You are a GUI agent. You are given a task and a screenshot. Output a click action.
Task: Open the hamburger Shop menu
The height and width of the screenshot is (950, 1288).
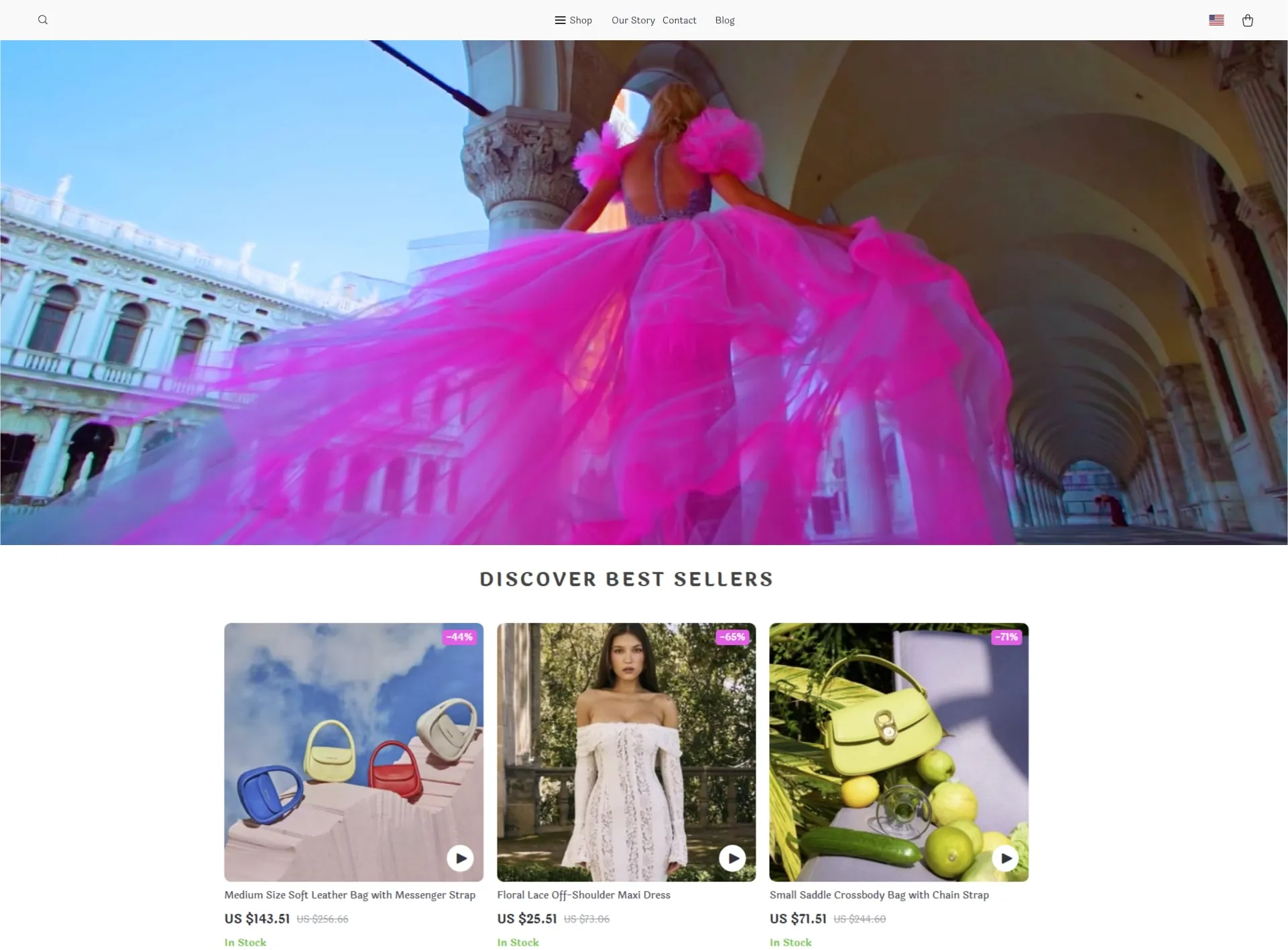573,20
